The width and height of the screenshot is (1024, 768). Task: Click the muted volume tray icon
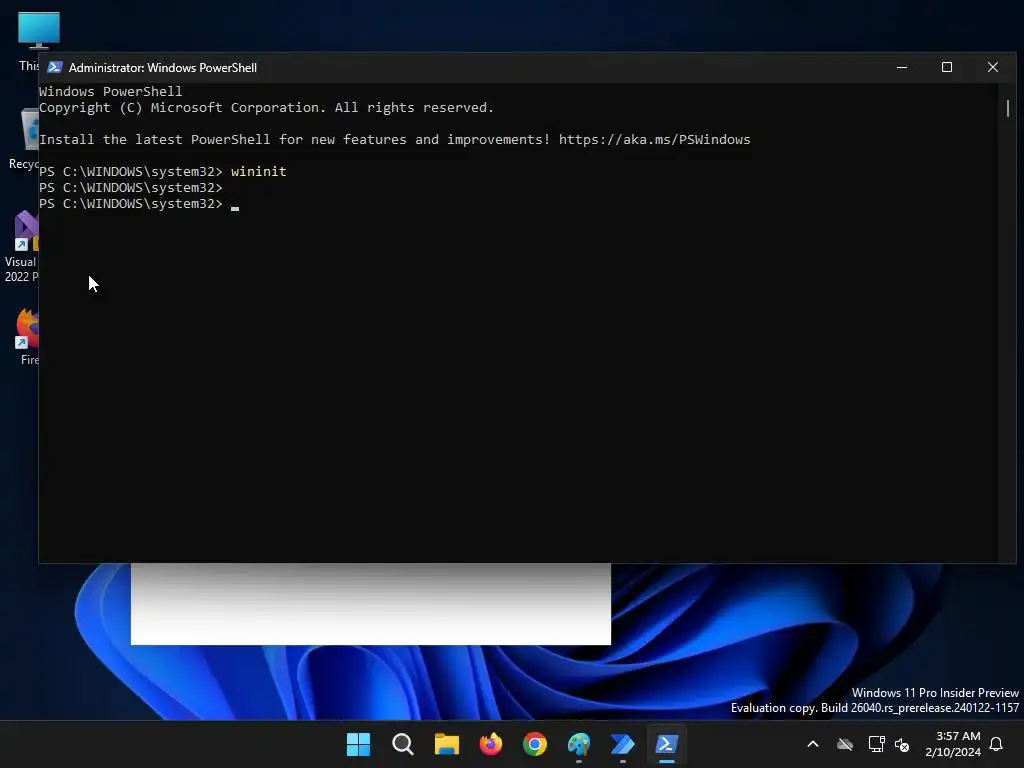902,744
